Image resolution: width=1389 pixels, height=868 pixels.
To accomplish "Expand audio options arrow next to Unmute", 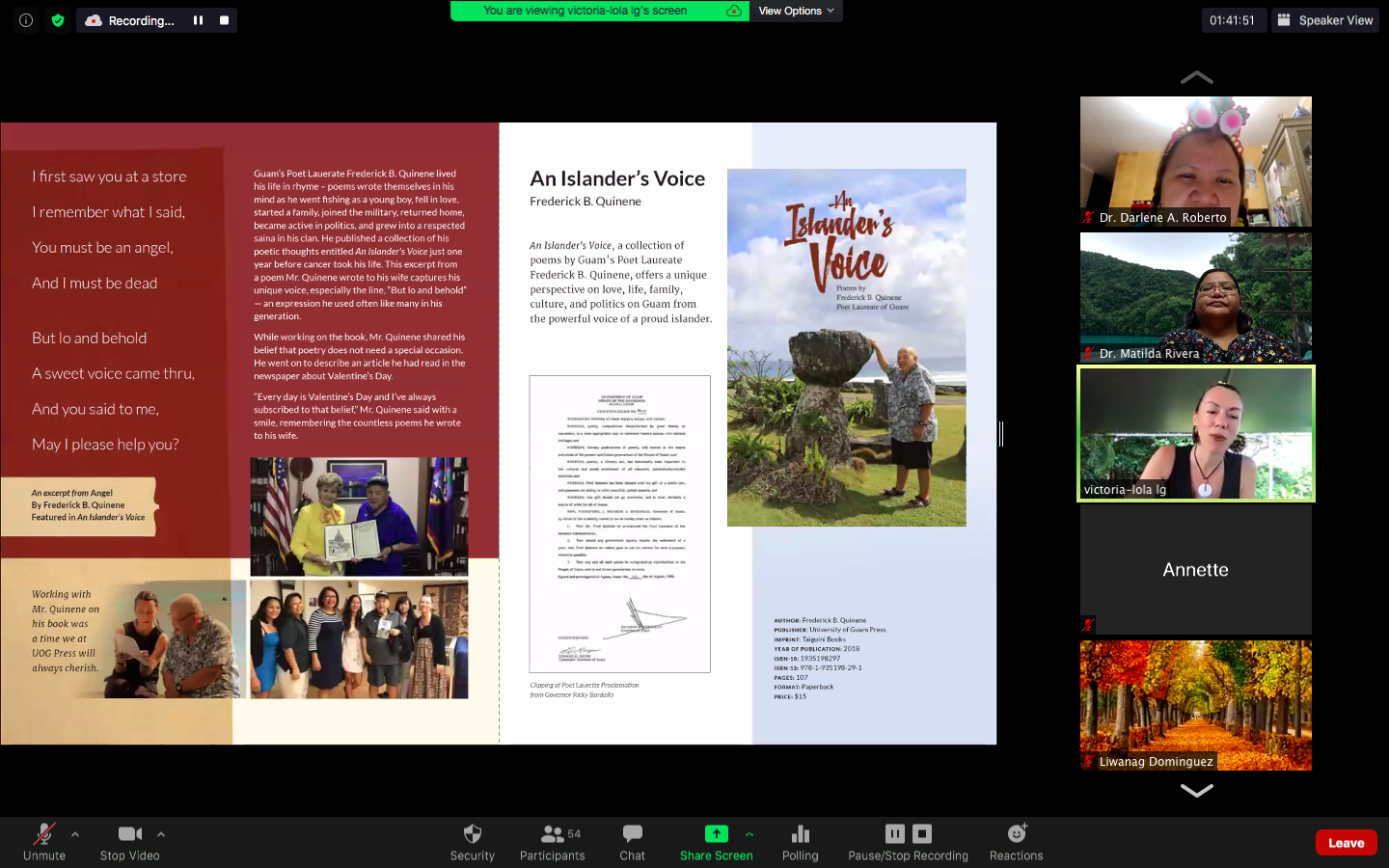I will 75,834.
